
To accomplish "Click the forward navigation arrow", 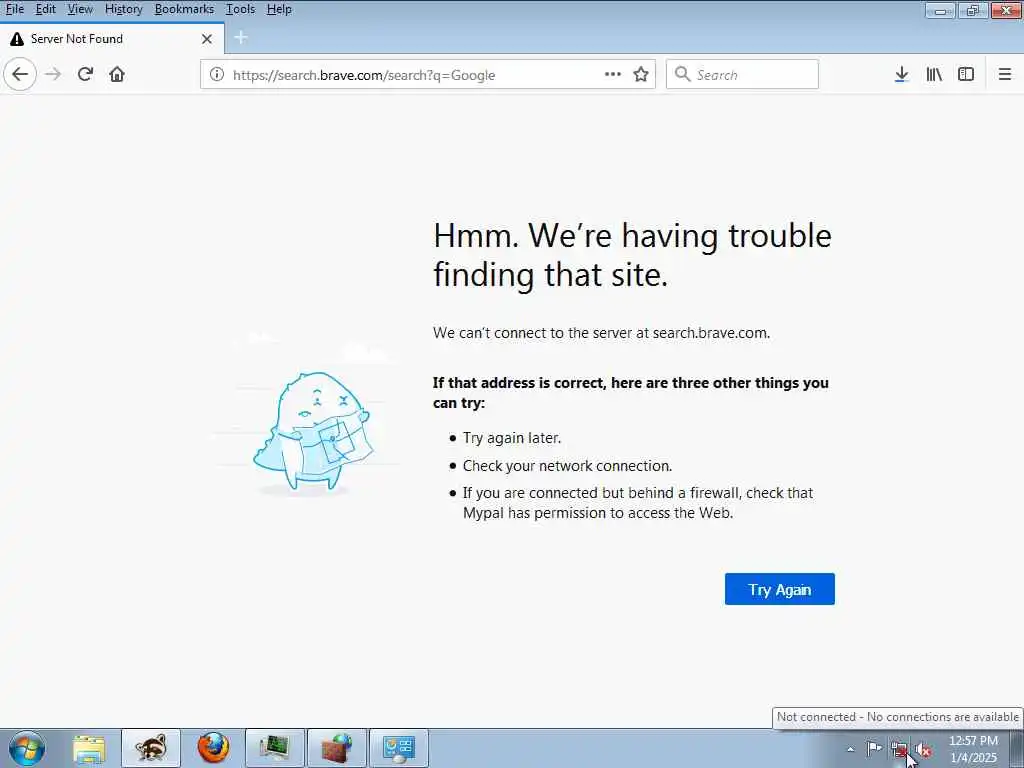I will [x=53, y=74].
